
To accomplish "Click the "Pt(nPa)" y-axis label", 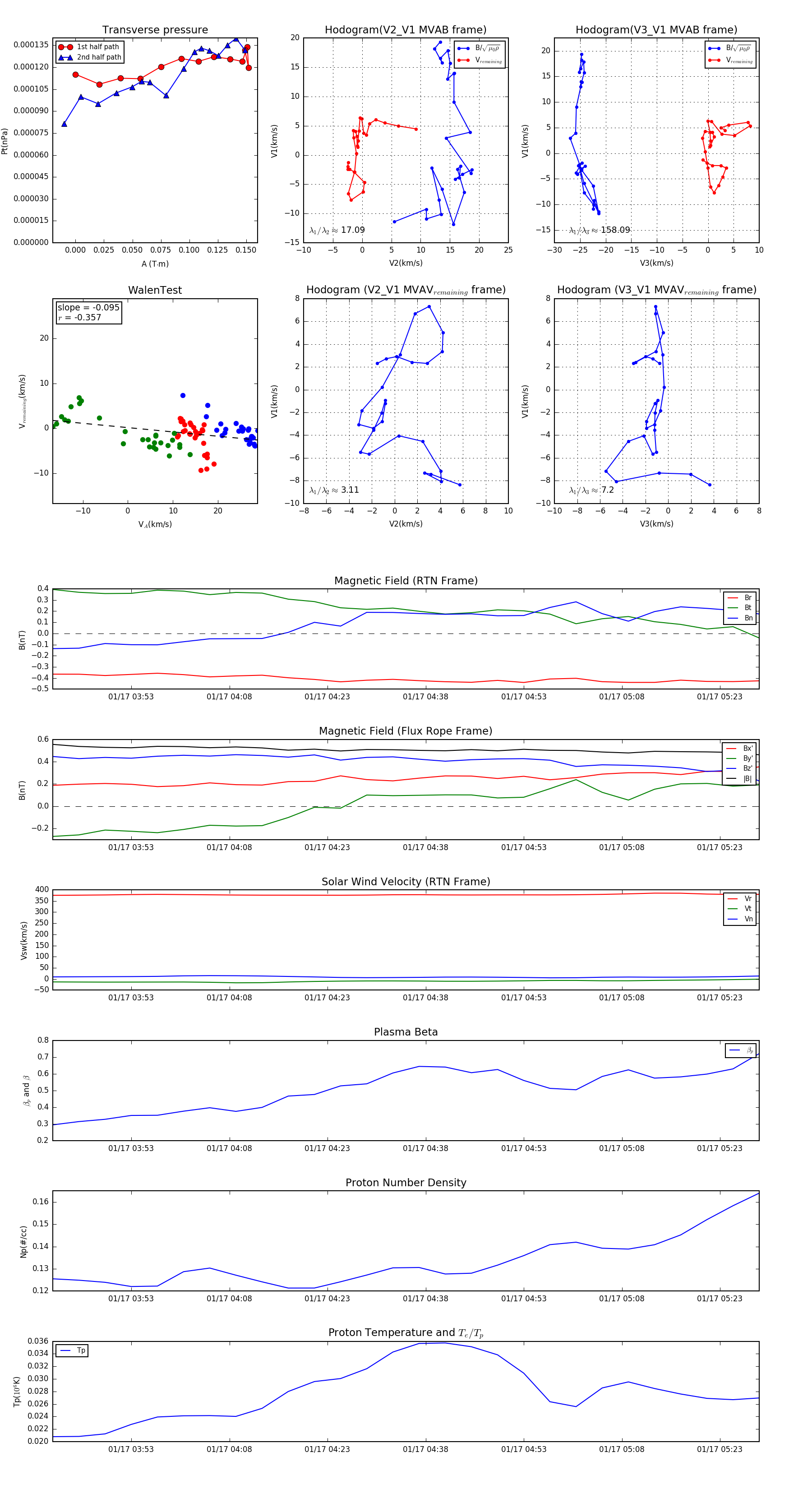I will pos(5,141).
